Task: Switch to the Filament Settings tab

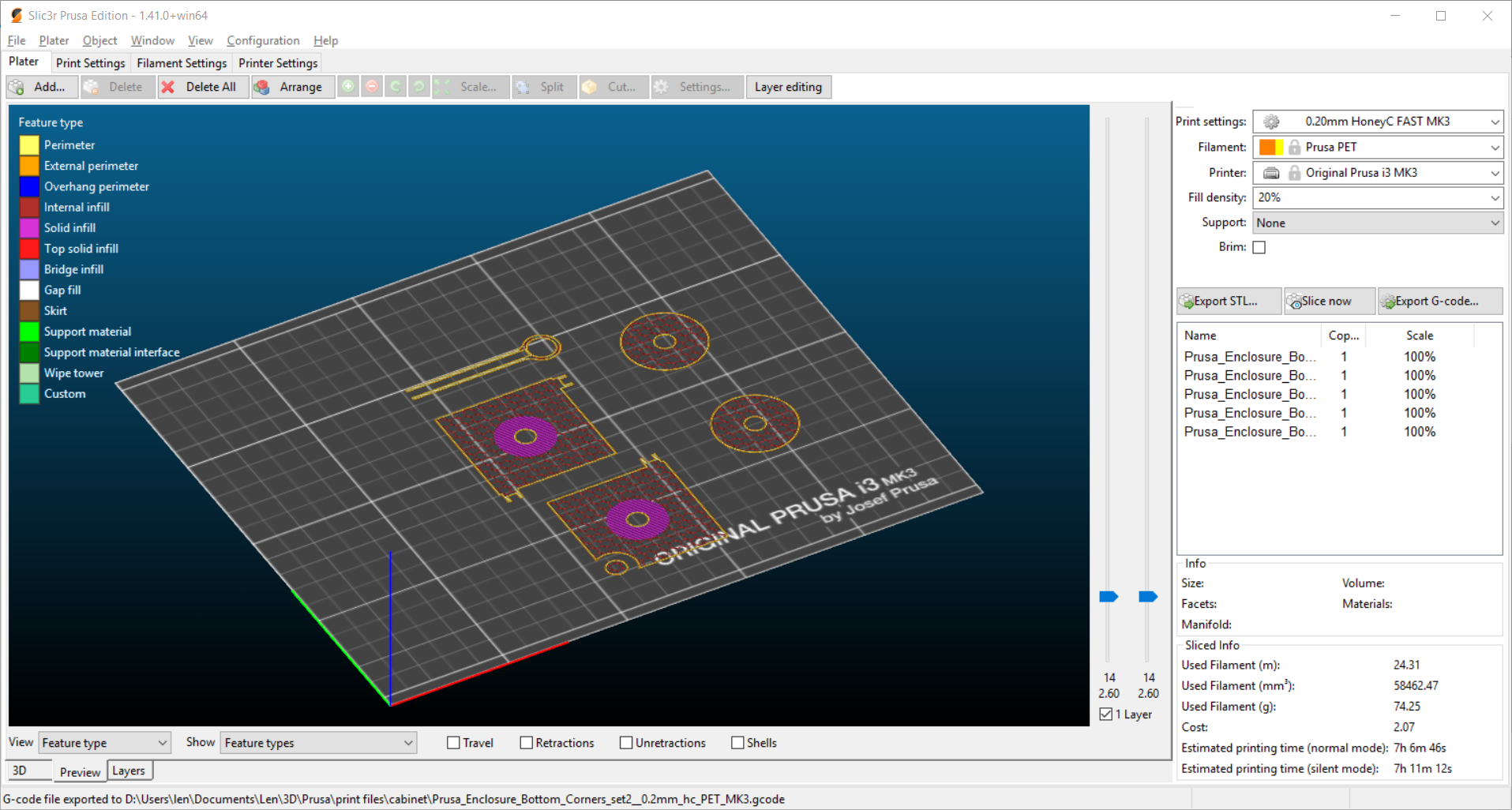Action: coord(181,62)
